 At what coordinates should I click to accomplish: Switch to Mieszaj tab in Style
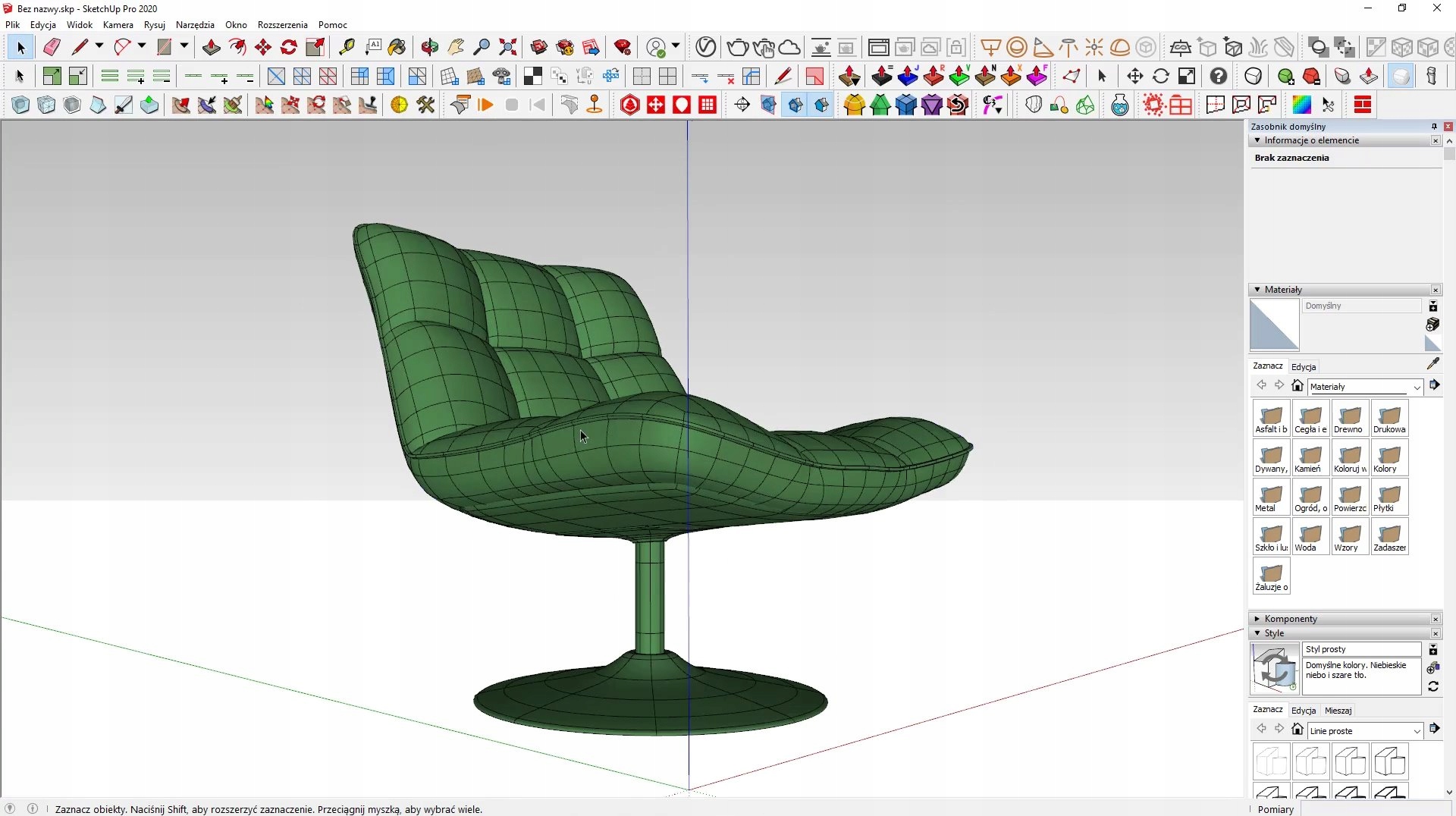click(x=1338, y=711)
